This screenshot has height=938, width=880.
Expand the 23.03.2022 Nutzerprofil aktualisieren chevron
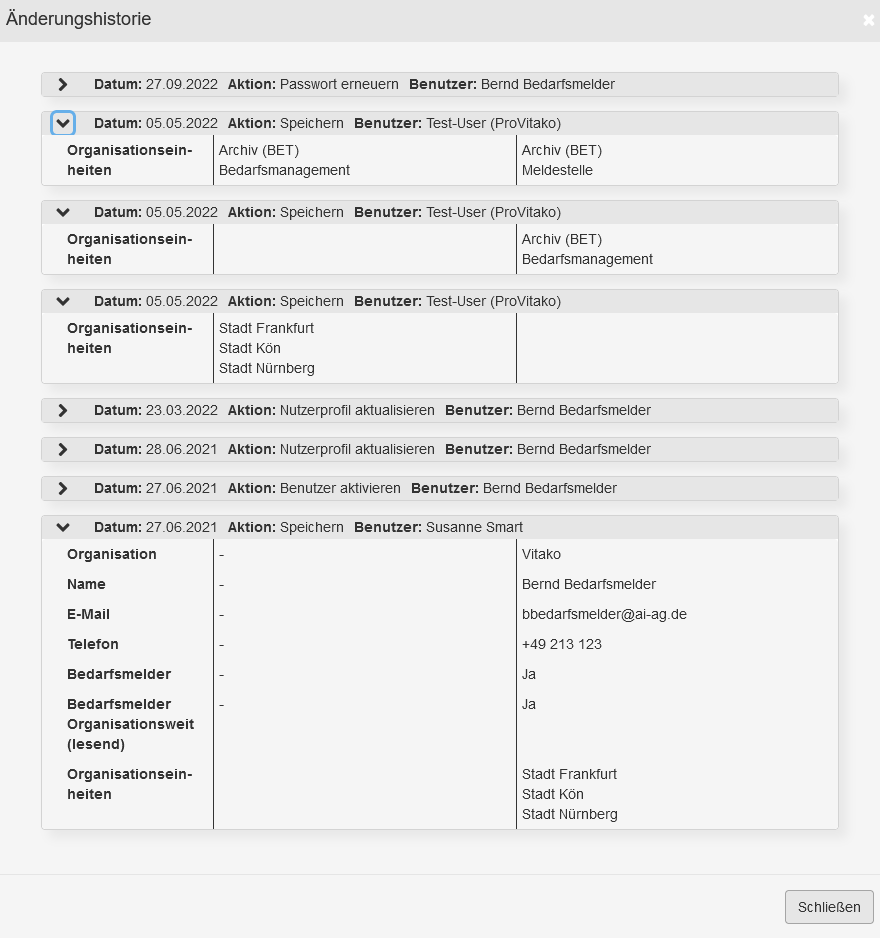pyautogui.click(x=63, y=411)
